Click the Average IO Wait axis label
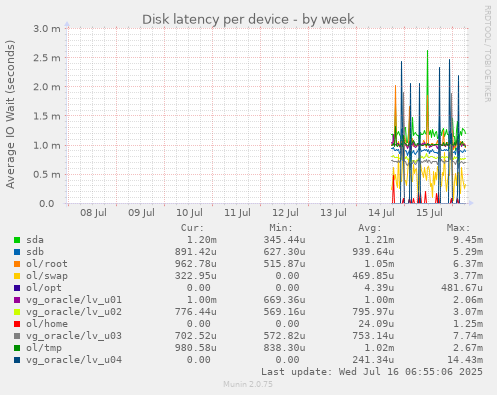Image resolution: width=497 pixels, height=395 pixels. [x=10, y=115]
